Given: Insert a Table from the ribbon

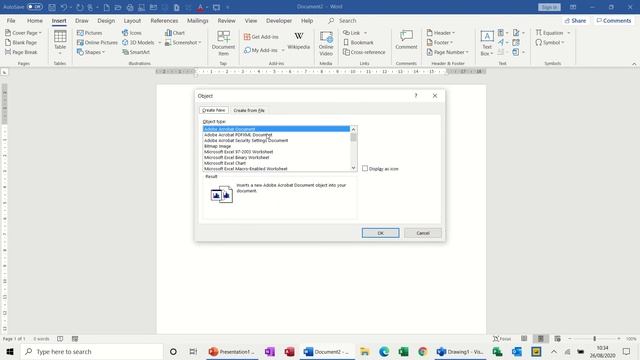Looking at the screenshot, I should tap(60, 42).
